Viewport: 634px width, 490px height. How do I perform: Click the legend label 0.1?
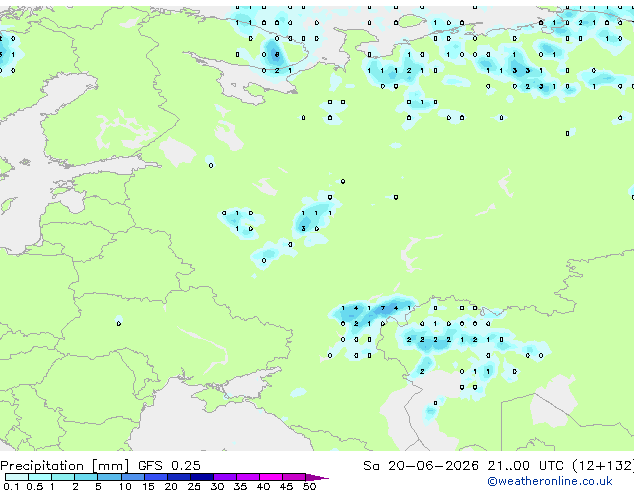click(x=11, y=486)
